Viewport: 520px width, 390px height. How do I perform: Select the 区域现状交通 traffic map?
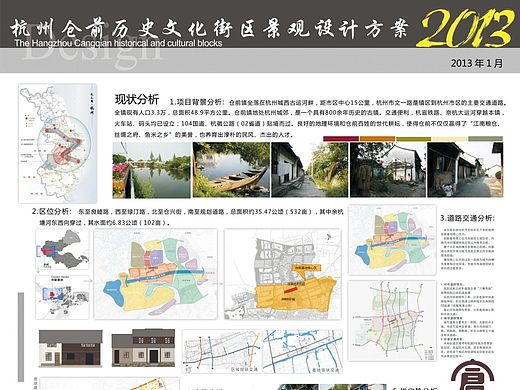(x=222, y=352)
